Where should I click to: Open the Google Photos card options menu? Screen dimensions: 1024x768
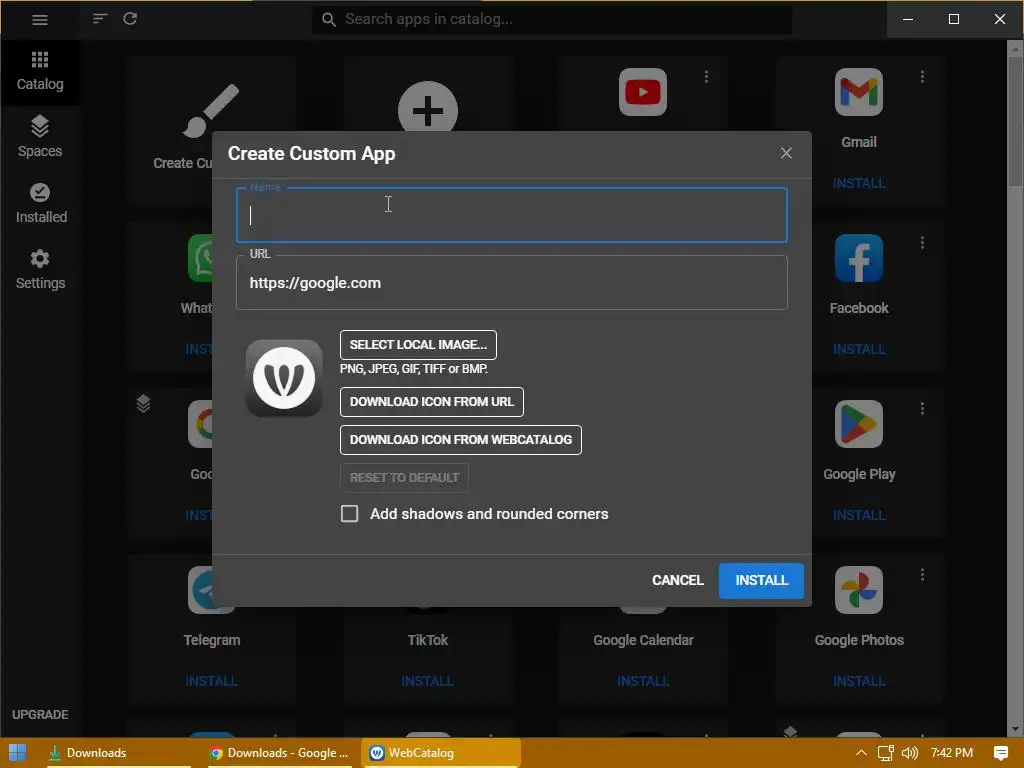[x=922, y=575]
